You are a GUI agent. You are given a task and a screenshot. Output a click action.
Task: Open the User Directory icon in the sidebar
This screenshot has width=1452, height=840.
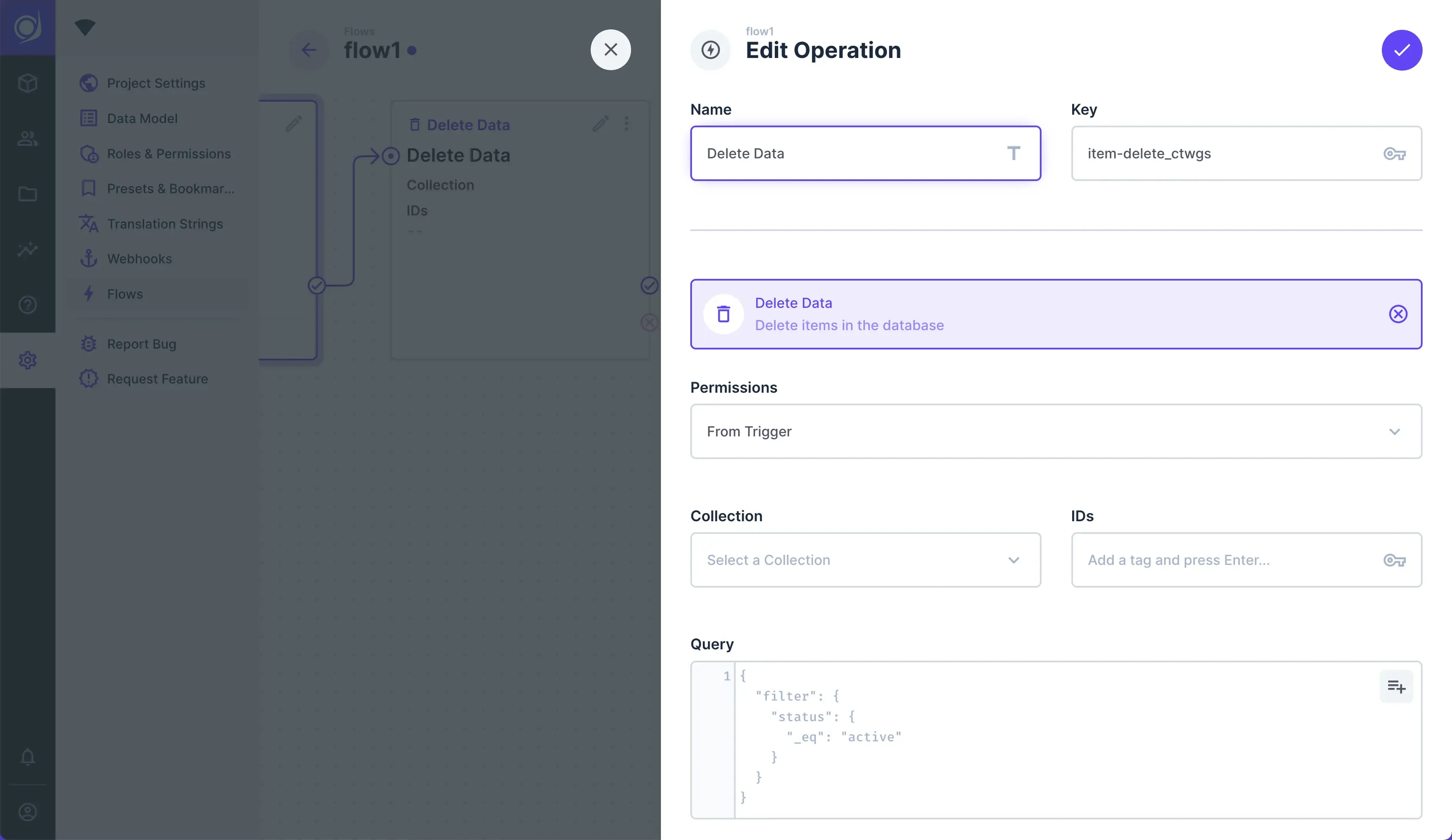(x=28, y=138)
